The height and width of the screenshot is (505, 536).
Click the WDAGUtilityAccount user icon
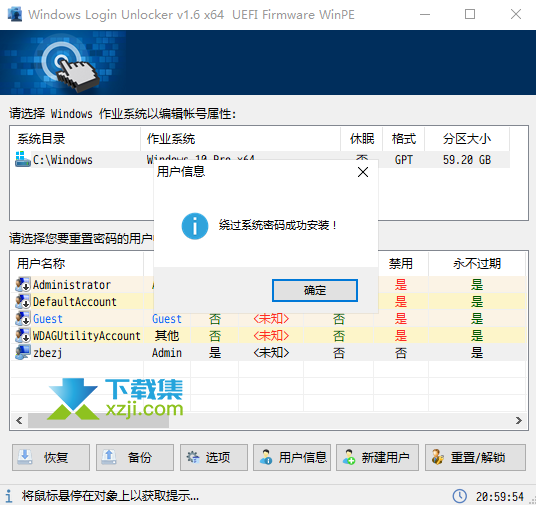click(23, 335)
